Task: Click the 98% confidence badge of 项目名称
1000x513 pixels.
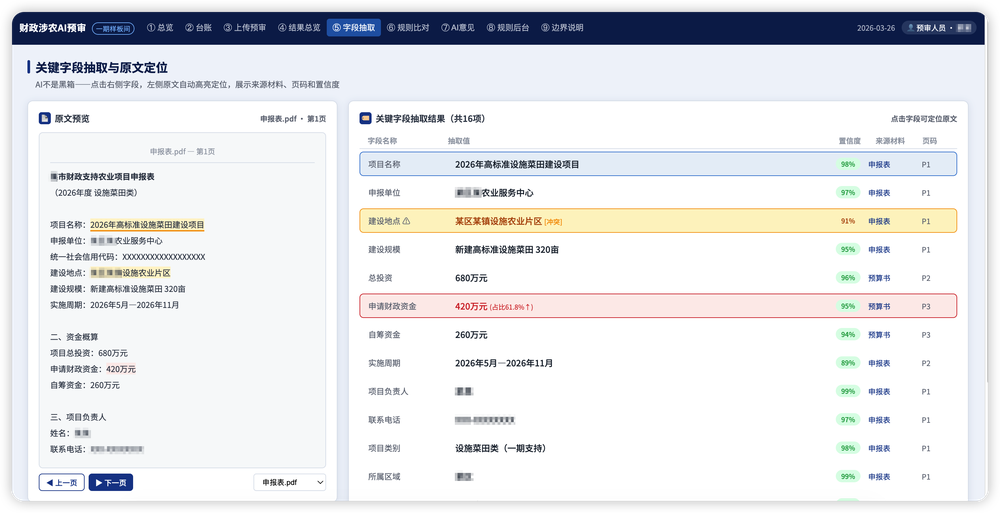Action: pyautogui.click(x=848, y=164)
